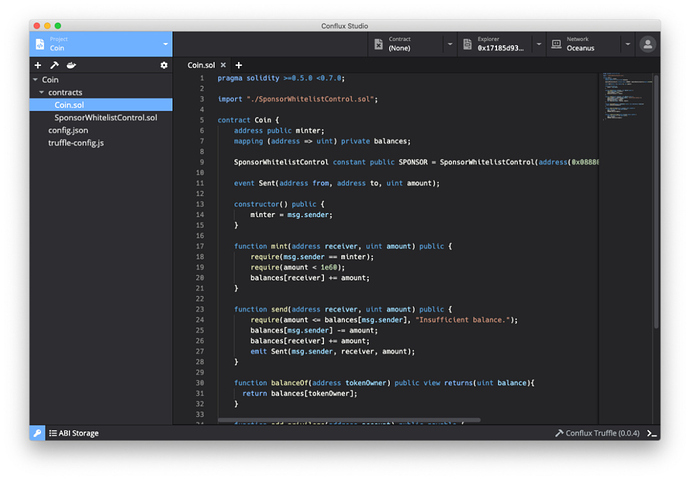Collapse the contracts folder
Viewport: 690px width, 479px height.
click(42, 92)
